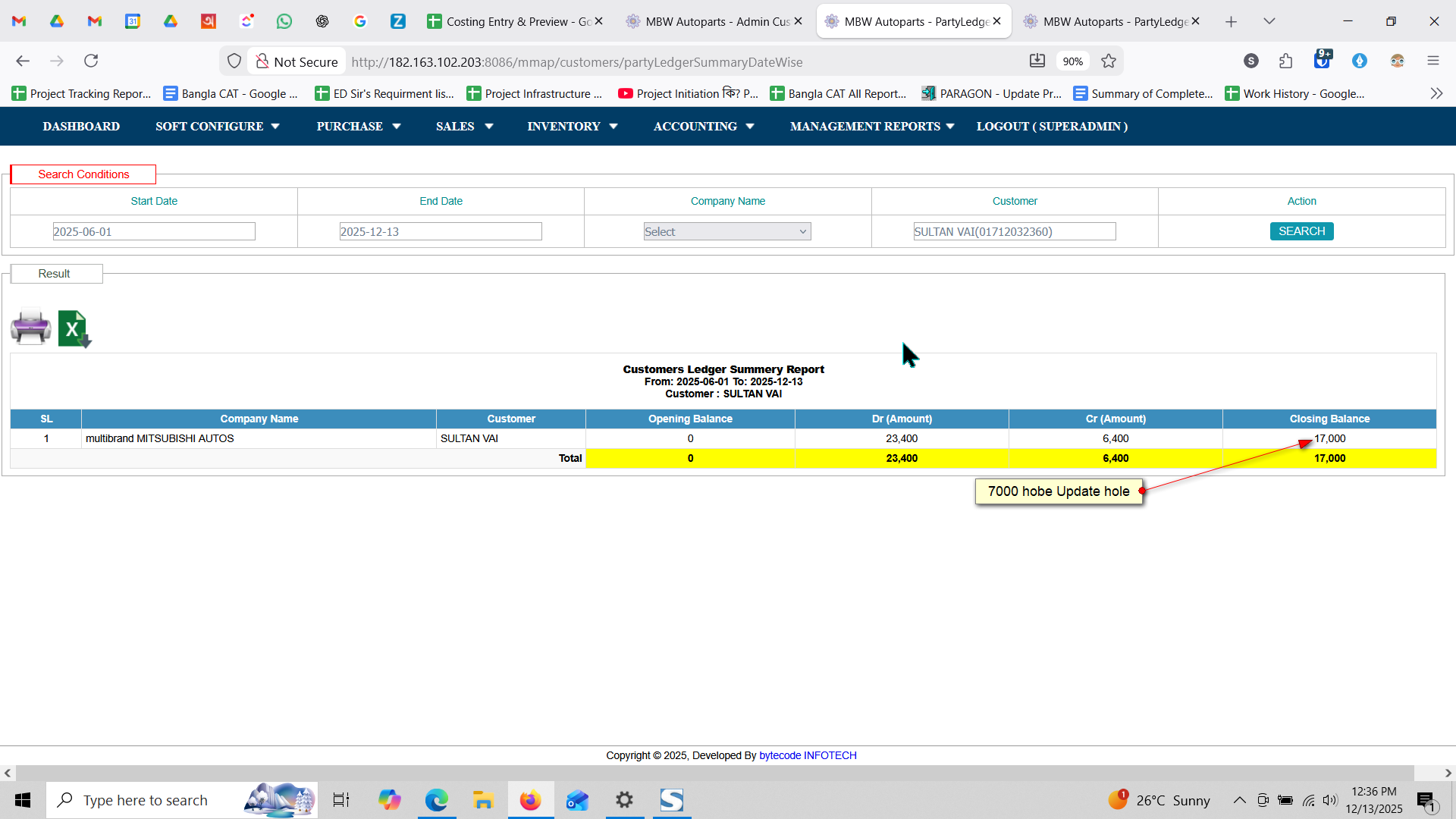Screen dimensions: 1456x819
Task: Open the bytecode INFOTECH link
Action: [808, 755]
